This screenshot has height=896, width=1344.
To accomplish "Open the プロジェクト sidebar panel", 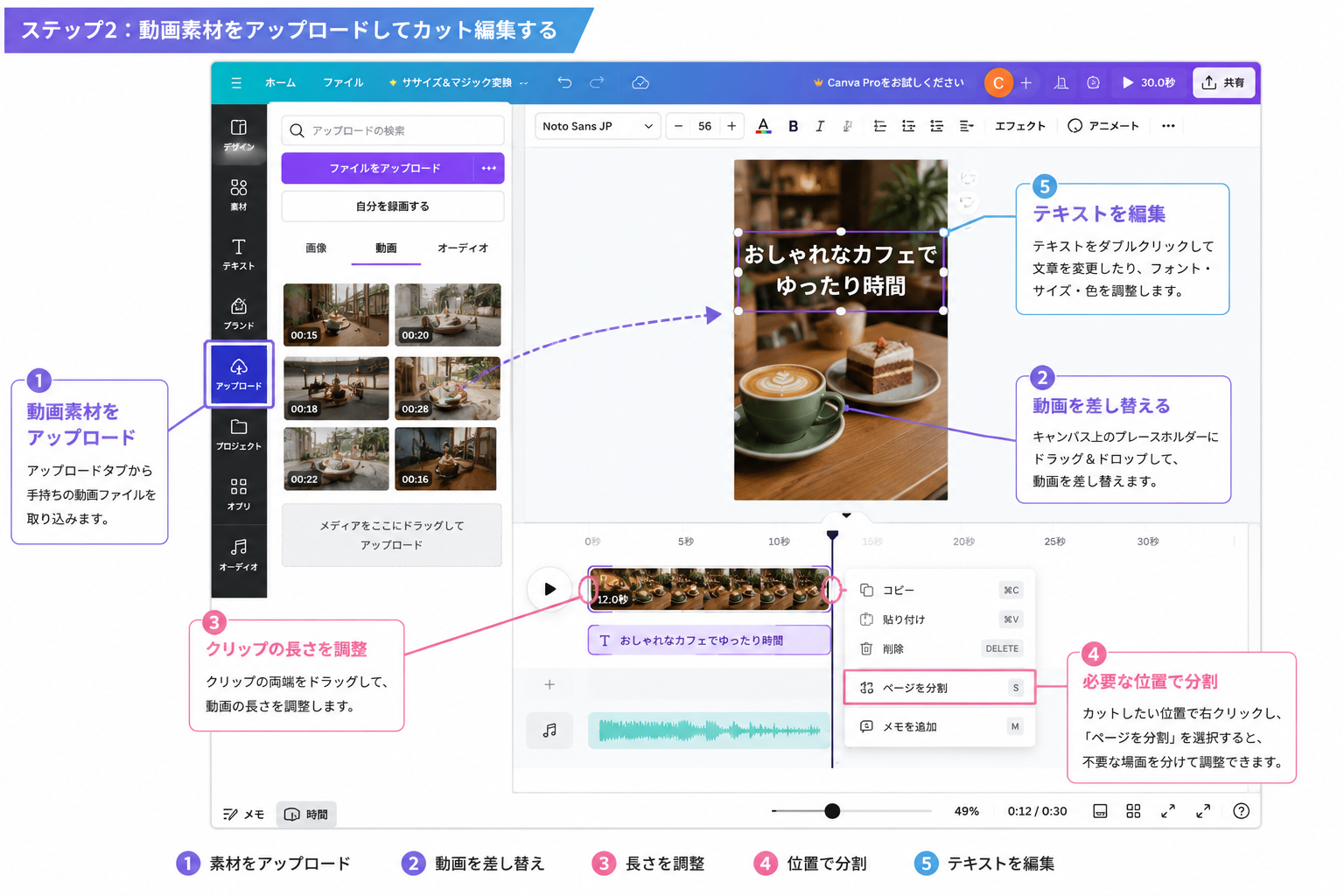I will tap(239, 434).
